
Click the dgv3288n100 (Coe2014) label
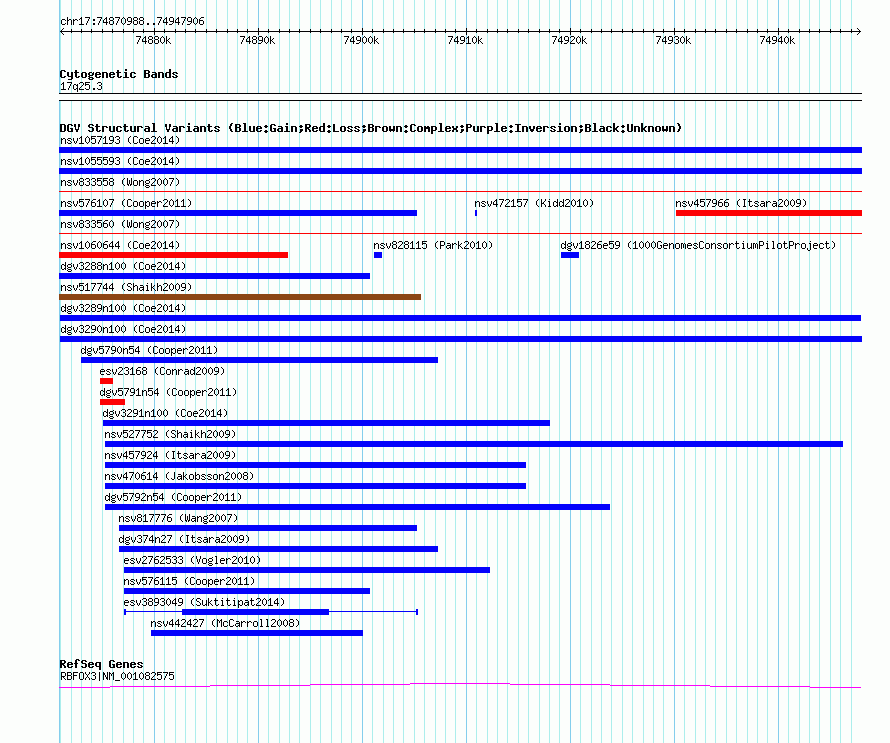(123, 266)
